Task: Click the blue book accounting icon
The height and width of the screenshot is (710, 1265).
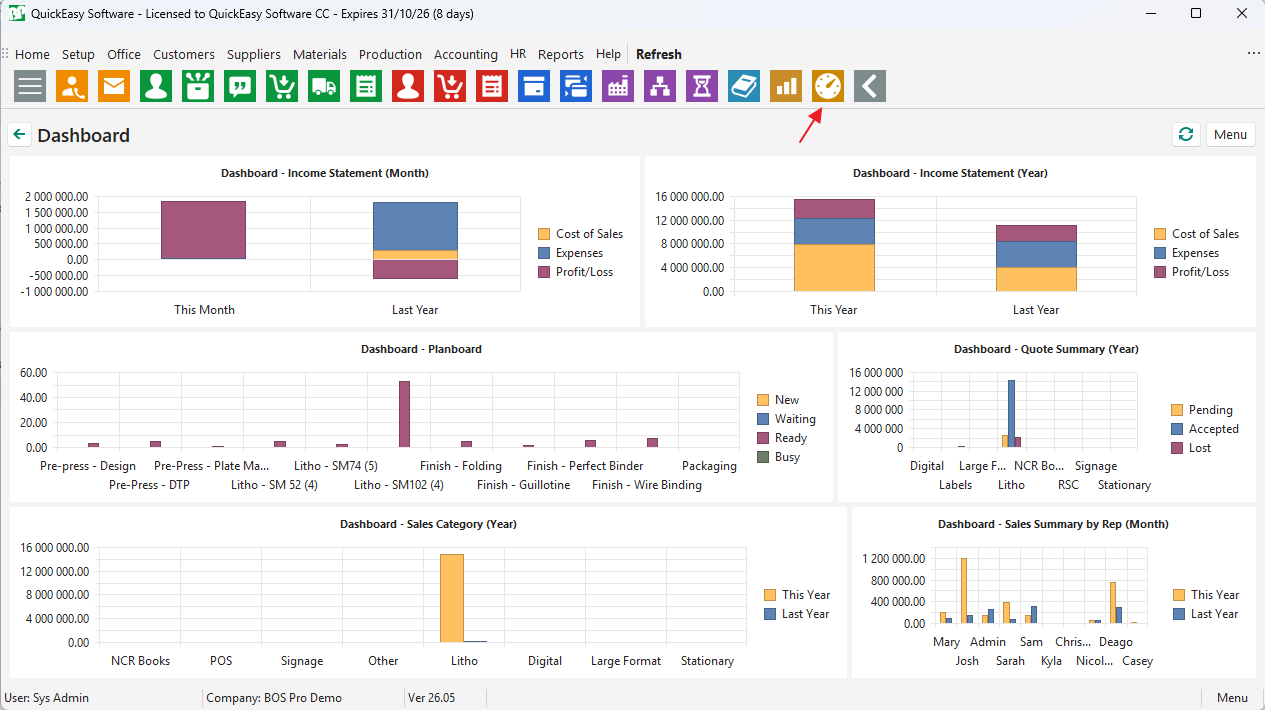Action: coord(745,86)
